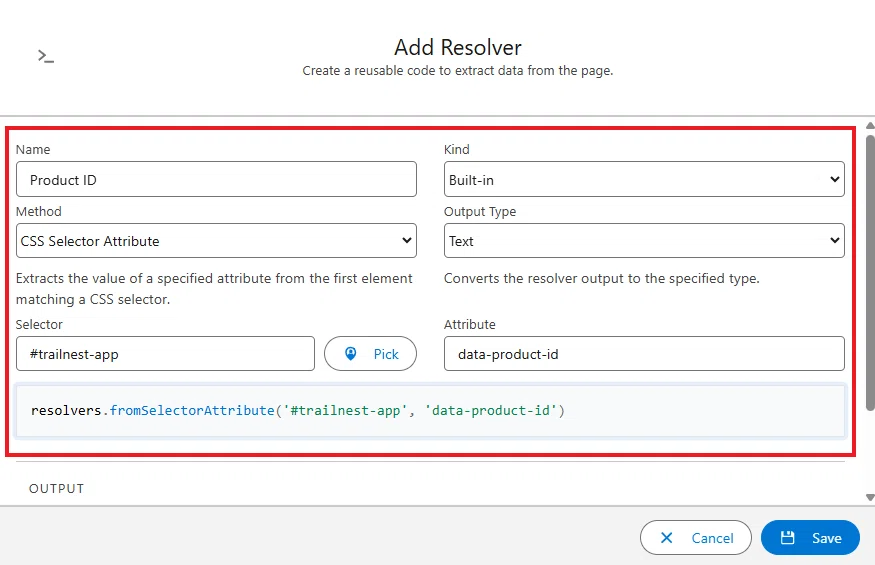Click the 'Extracts the value' method description
Image resolution: width=875 pixels, height=565 pixels.
point(214,289)
